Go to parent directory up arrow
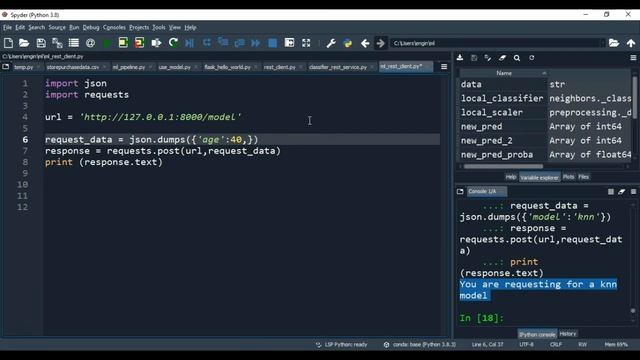The width and height of the screenshot is (640, 360). click(631, 43)
